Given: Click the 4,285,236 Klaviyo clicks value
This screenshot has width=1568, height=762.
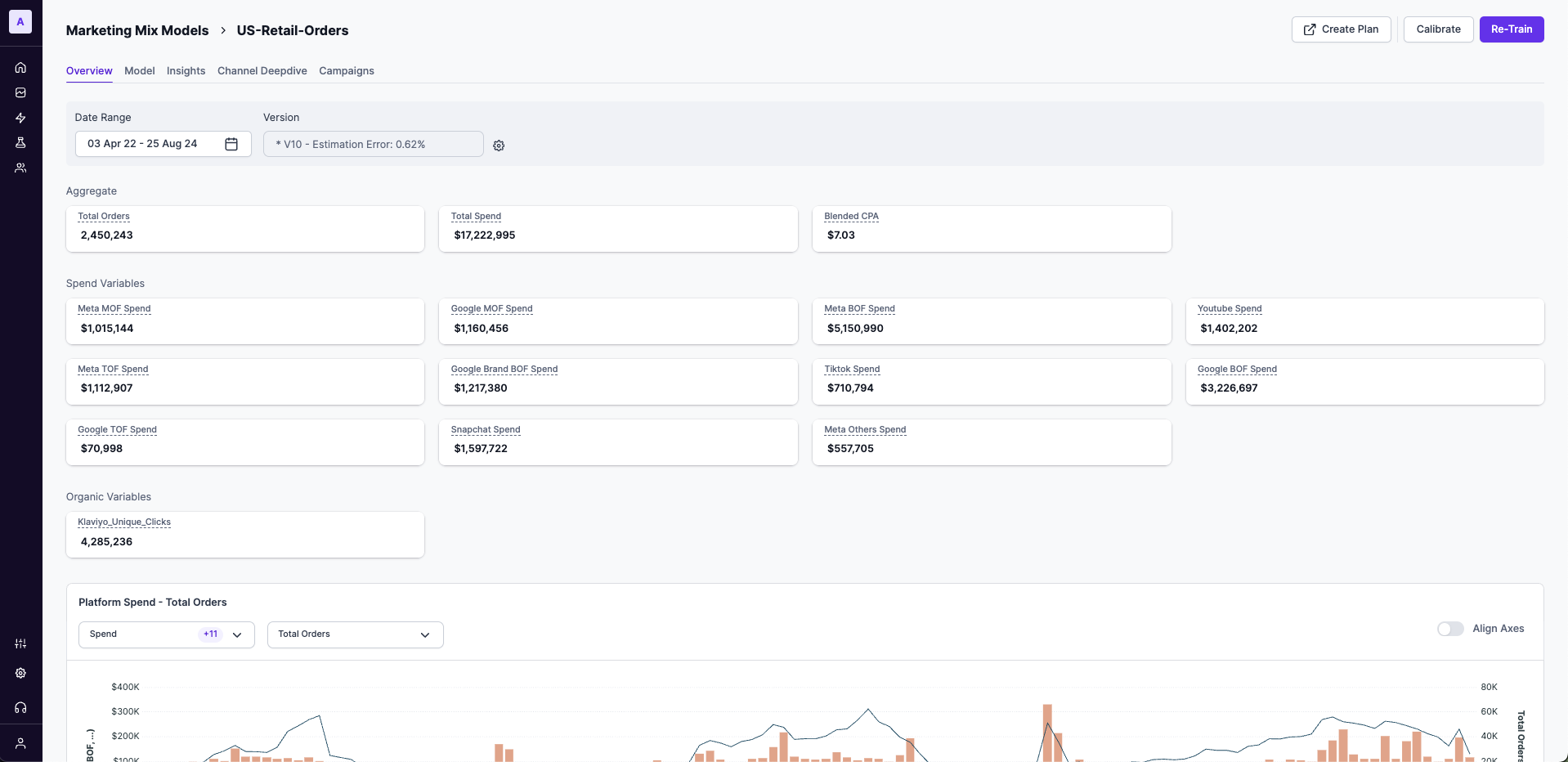Looking at the screenshot, I should [x=106, y=542].
